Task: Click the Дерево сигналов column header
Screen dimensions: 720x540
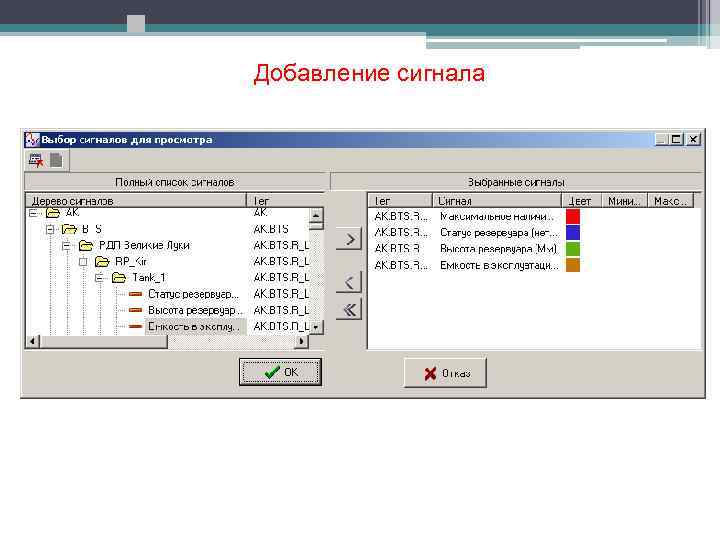Action: pos(136,201)
